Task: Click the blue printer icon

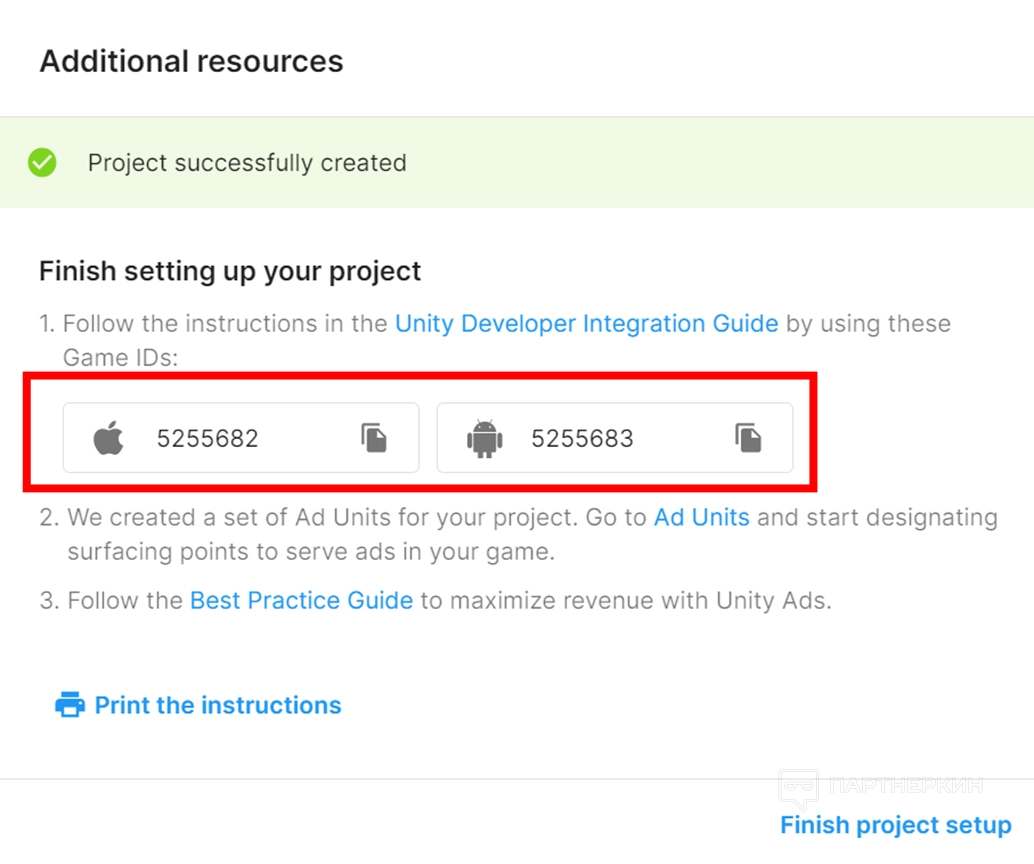Action: tap(69, 705)
